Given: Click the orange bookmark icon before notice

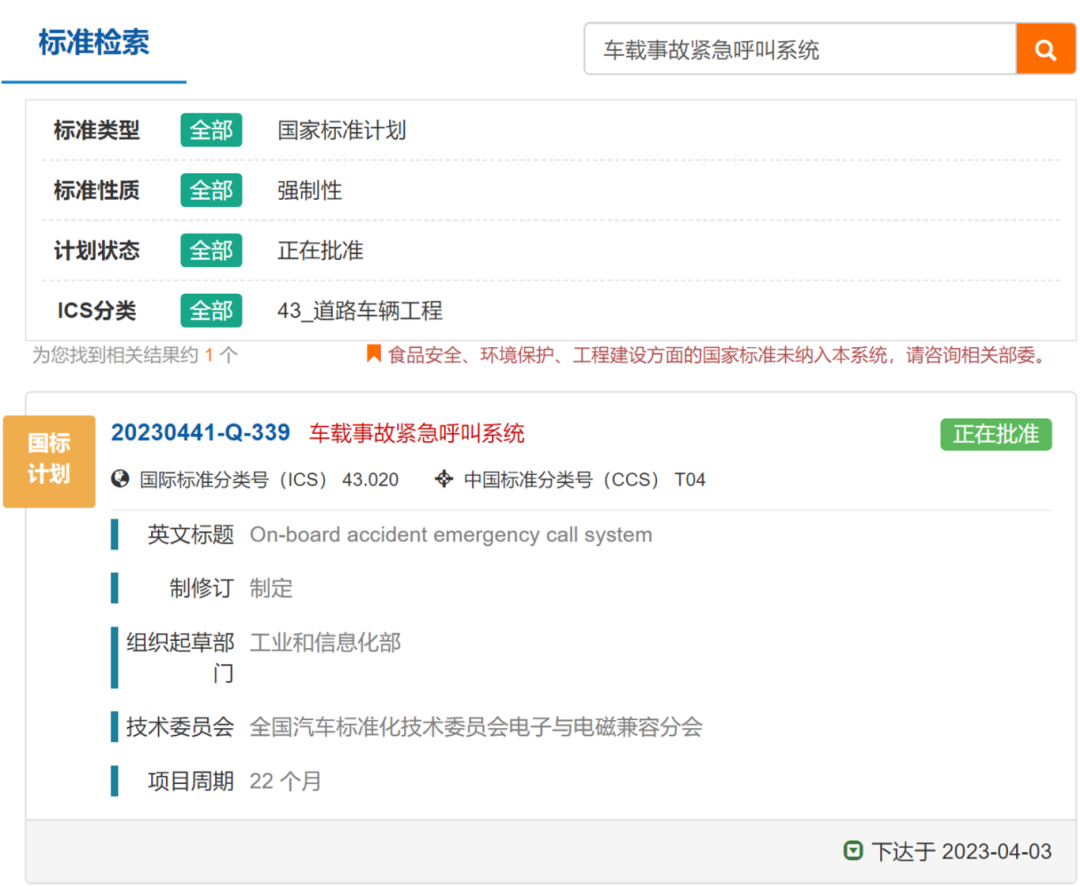Looking at the screenshot, I should point(373,354).
